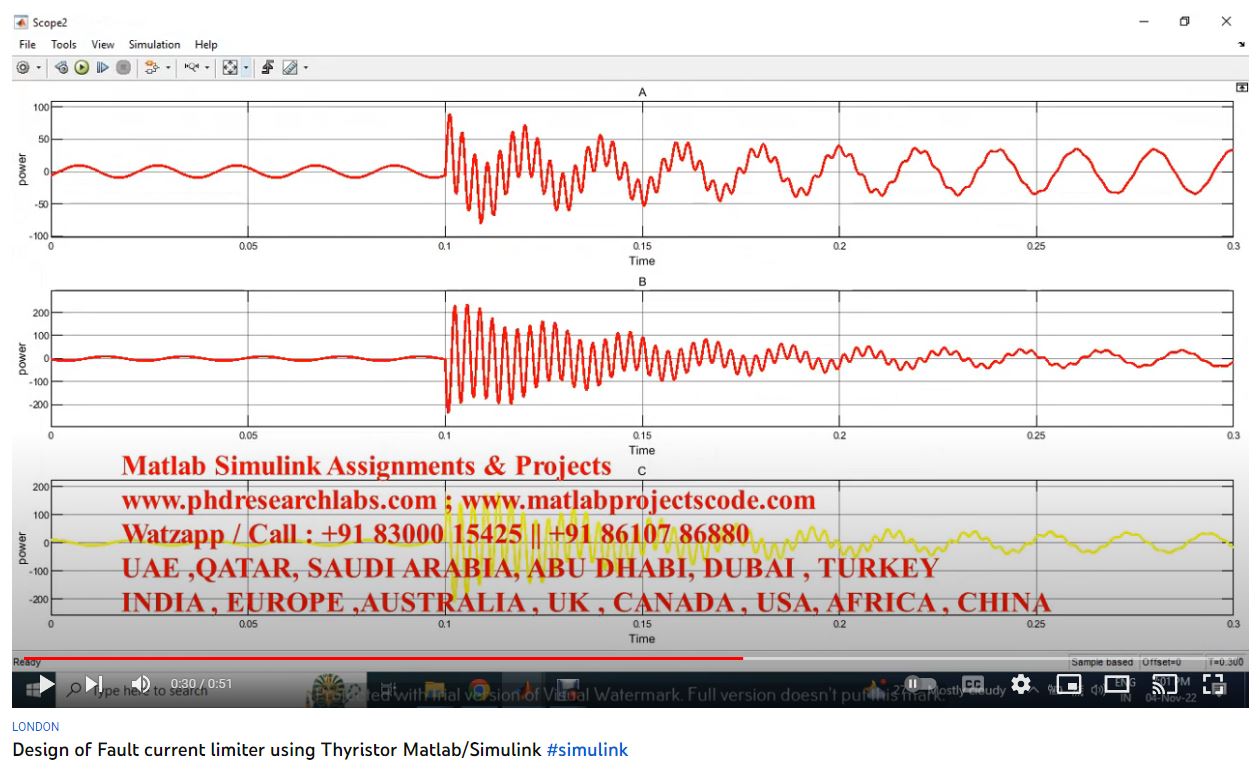Click the power y-axis label of plot B
The image size is (1259, 770).
pyautogui.click(x=22, y=359)
